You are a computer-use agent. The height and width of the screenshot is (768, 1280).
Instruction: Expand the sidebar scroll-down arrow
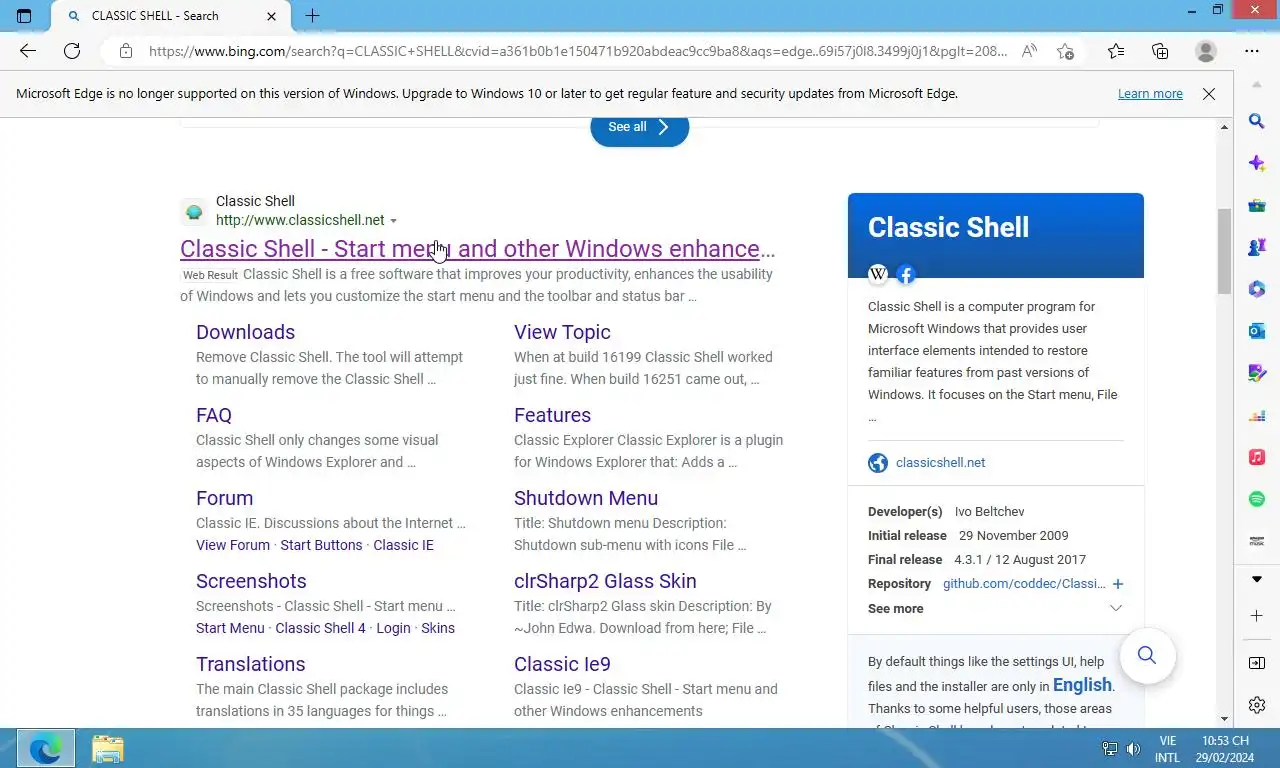[x=1257, y=579]
